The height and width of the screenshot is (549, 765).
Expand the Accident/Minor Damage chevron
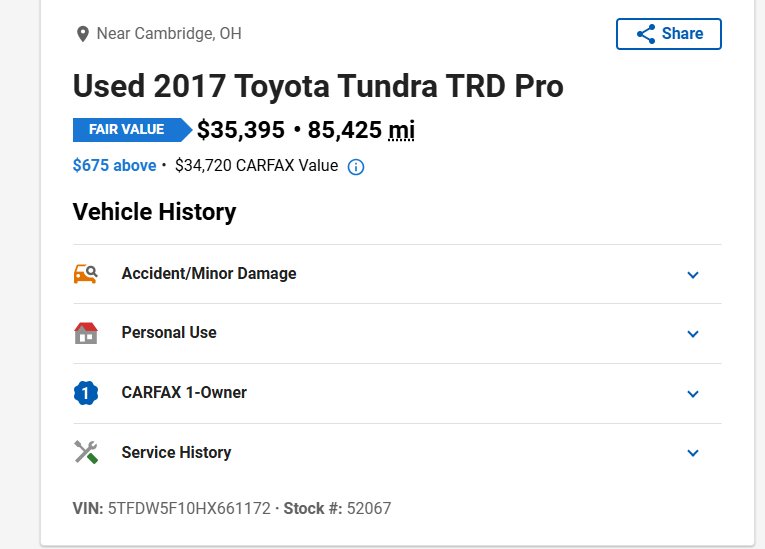[x=693, y=275]
